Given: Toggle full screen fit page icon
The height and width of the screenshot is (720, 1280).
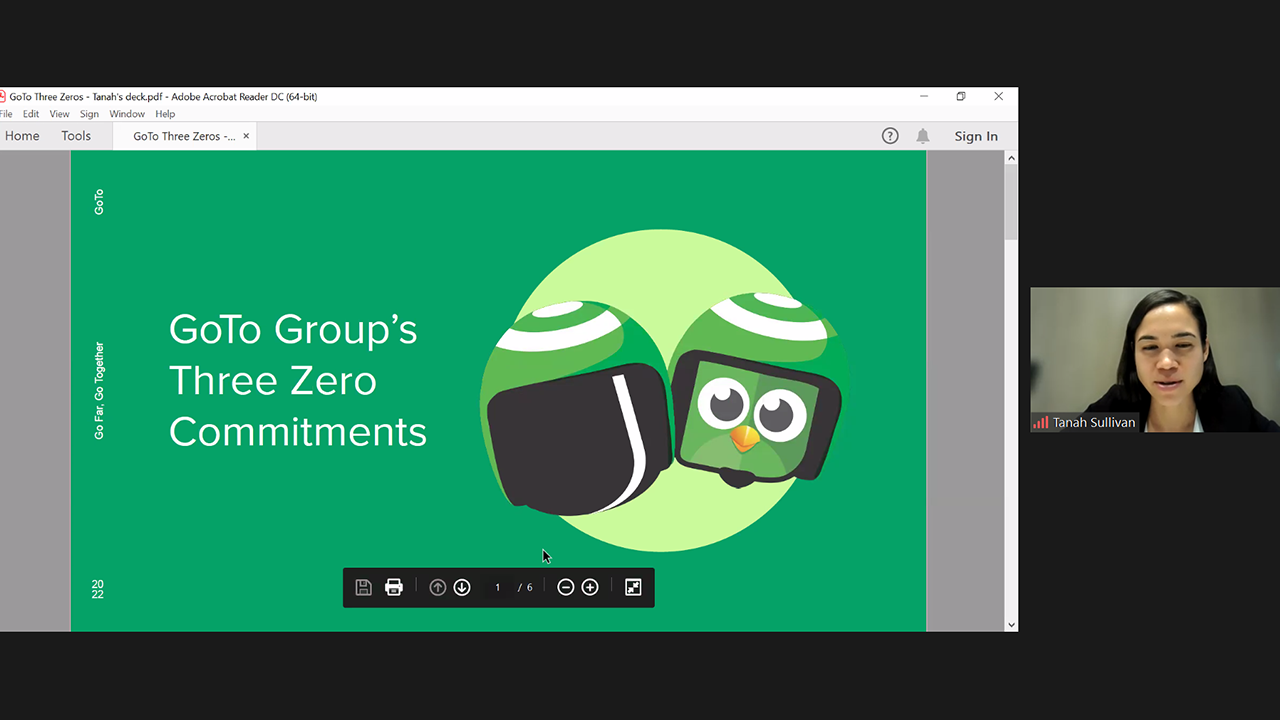Looking at the screenshot, I should [633, 587].
